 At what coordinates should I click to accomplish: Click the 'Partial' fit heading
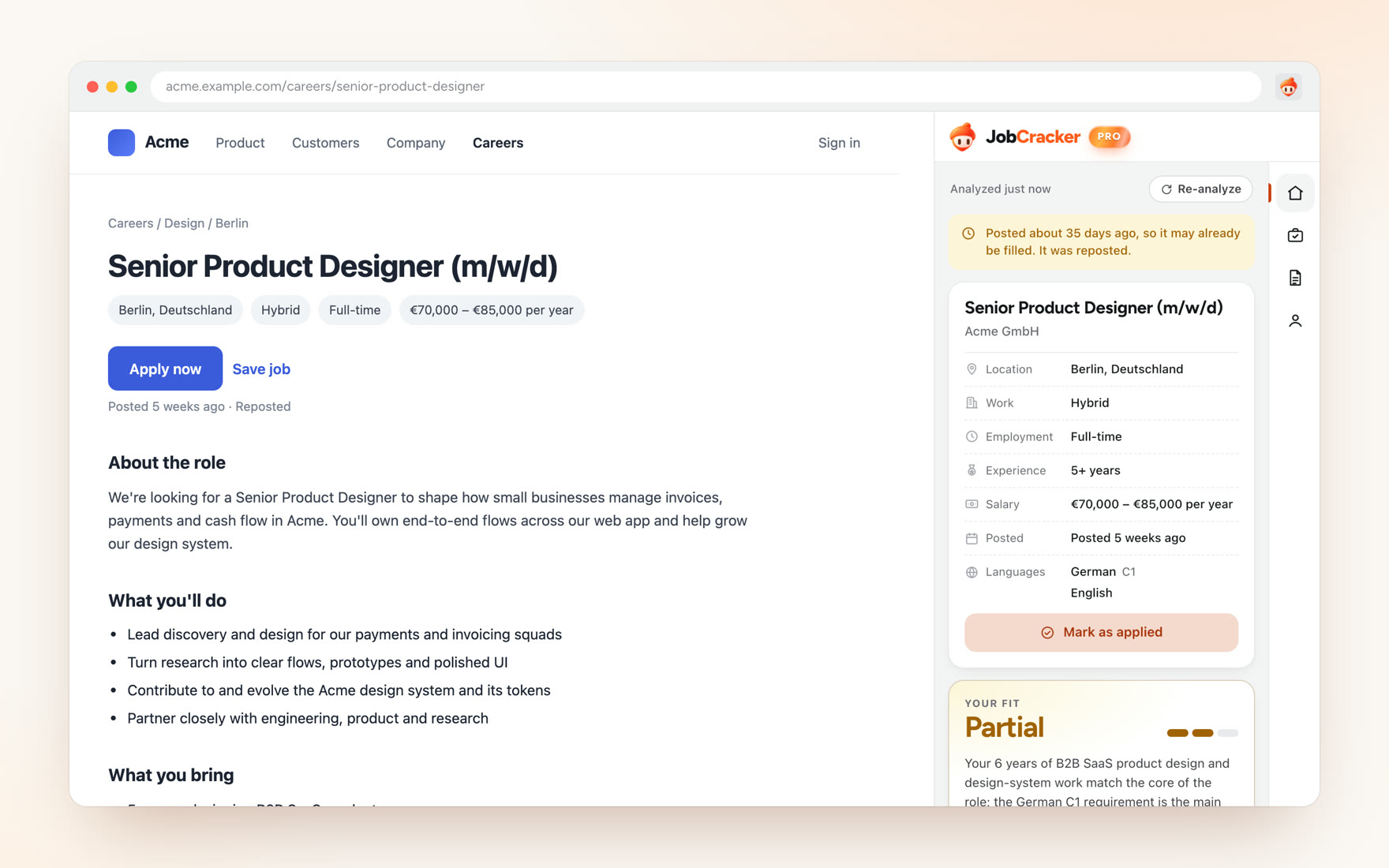pos(1004,727)
